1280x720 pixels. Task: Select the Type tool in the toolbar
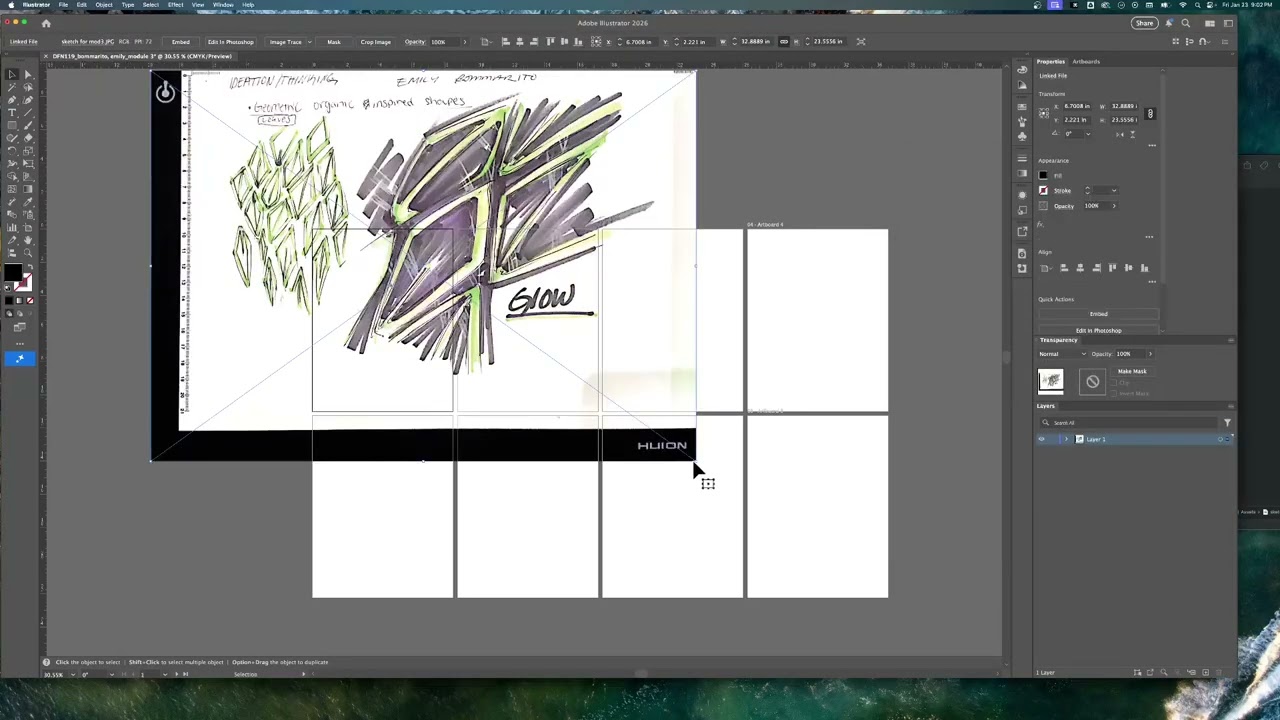tap(12, 113)
